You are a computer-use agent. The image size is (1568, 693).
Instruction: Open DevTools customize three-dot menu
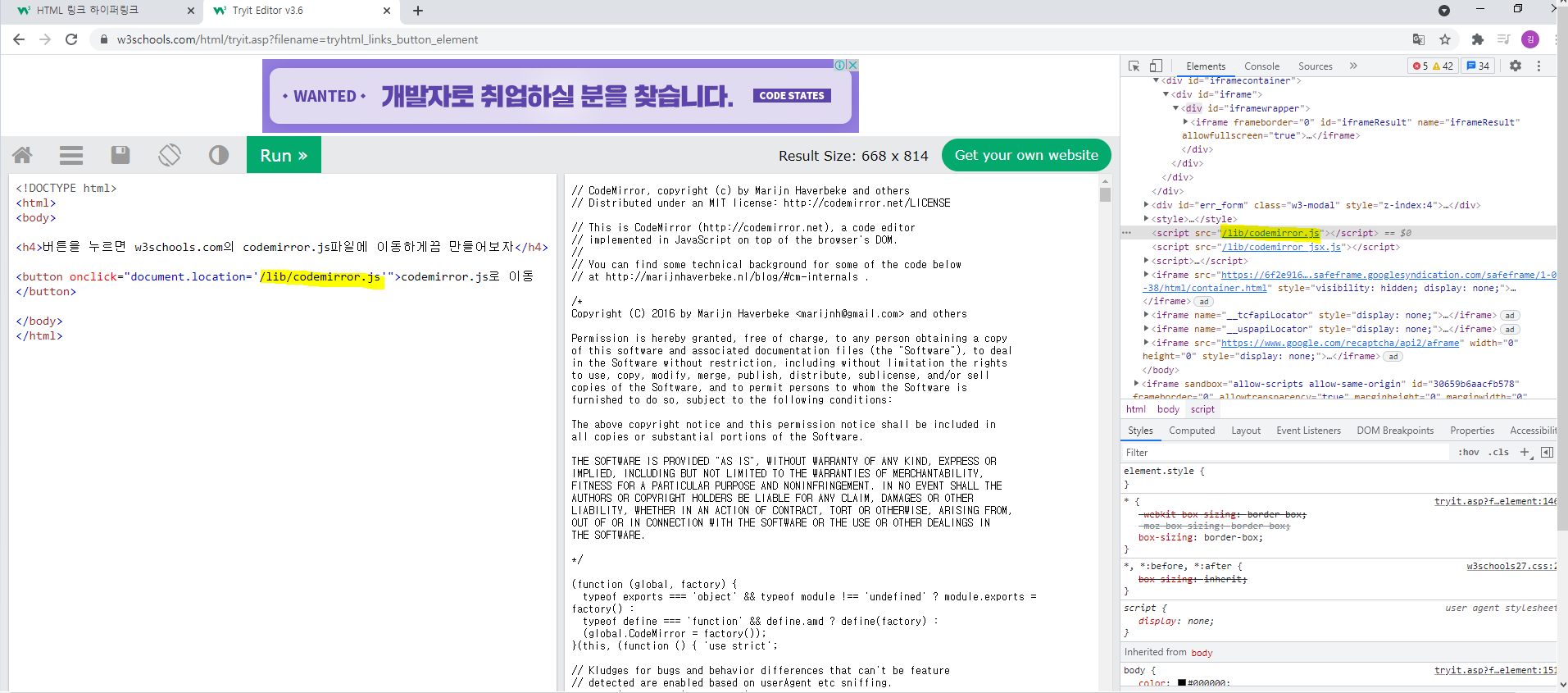click(x=1538, y=66)
